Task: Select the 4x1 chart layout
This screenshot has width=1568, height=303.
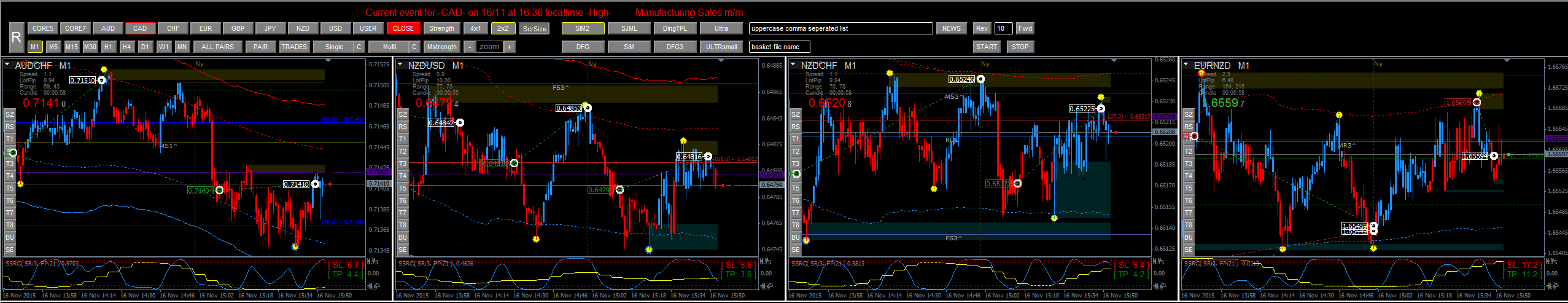Action: click(476, 28)
